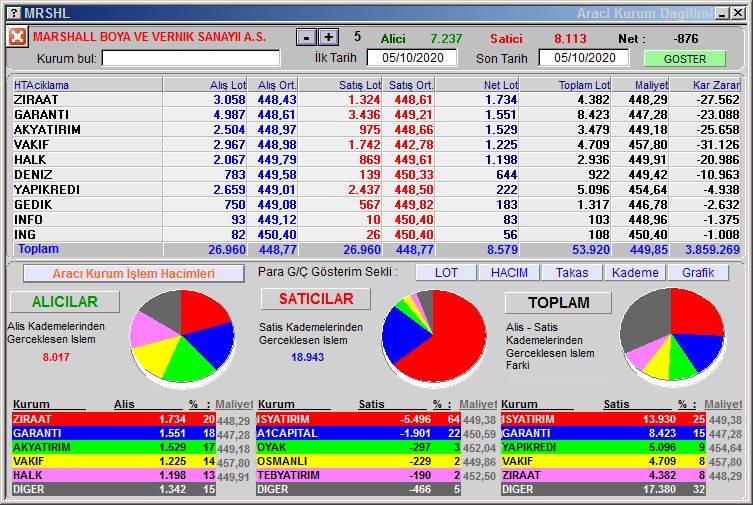The image size is (753, 505).
Task: Click the Satici seller total 8.113
Action: (570, 38)
